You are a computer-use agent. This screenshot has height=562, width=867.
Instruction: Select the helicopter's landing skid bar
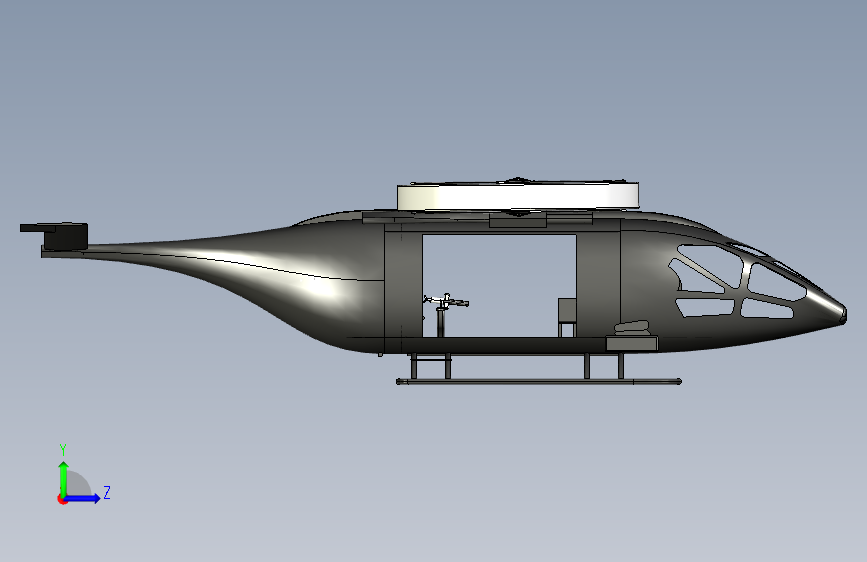(x=539, y=381)
